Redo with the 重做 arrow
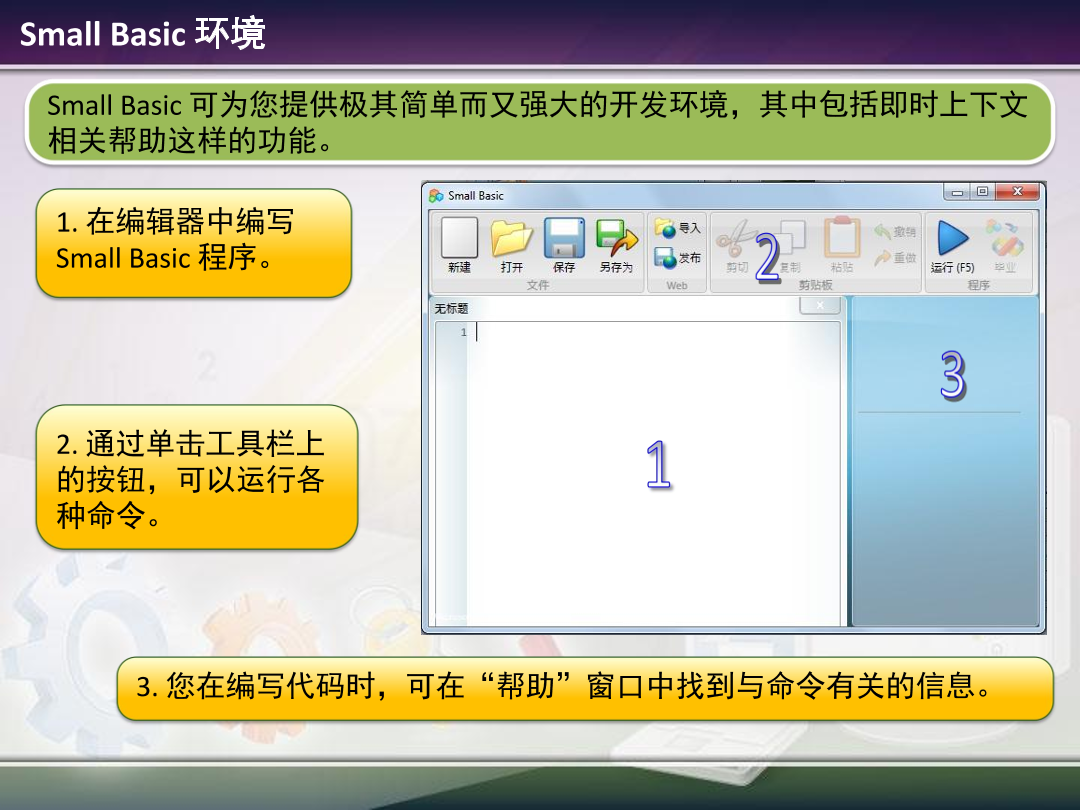 [x=895, y=258]
